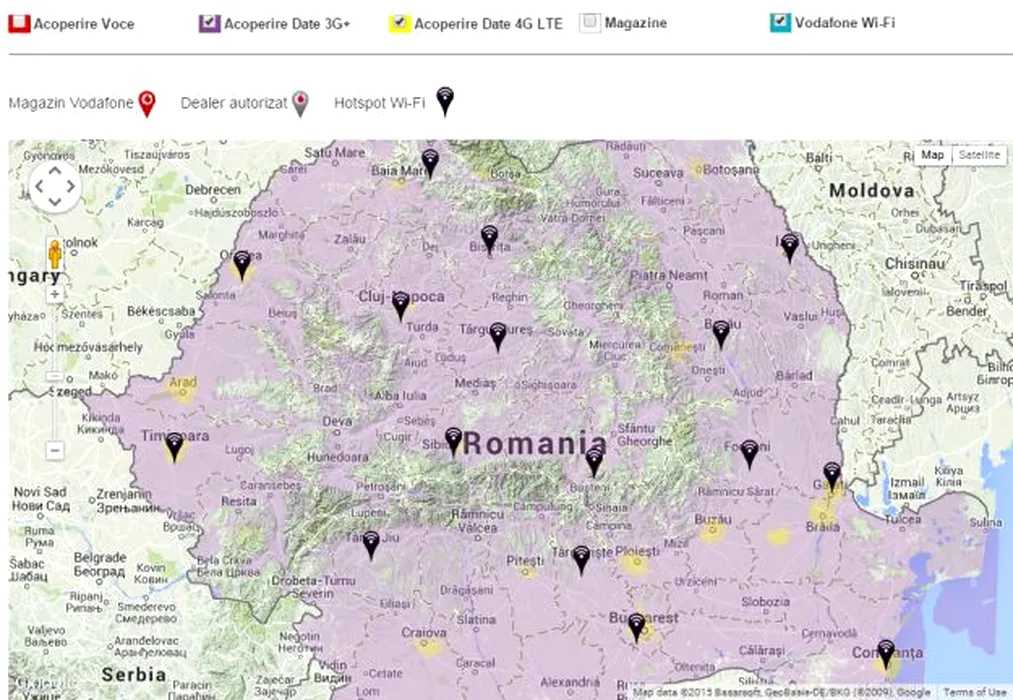Zoom out with the minus button
1013x700 pixels.
(55, 450)
